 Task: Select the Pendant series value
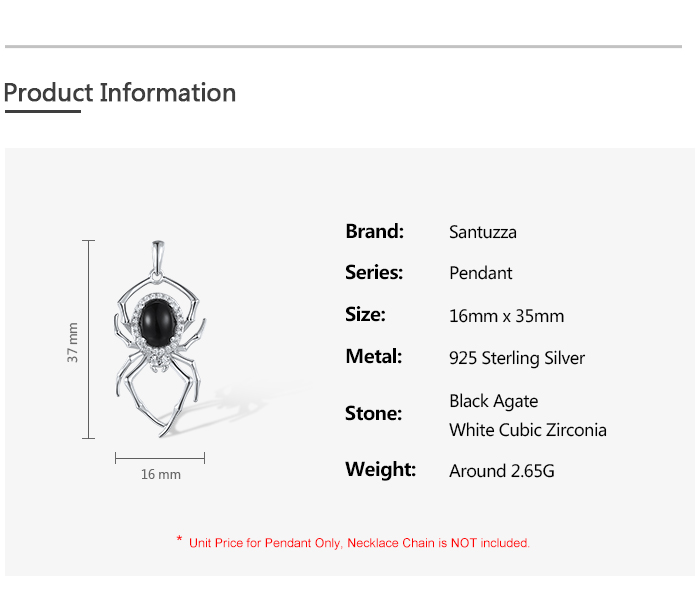click(481, 273)
